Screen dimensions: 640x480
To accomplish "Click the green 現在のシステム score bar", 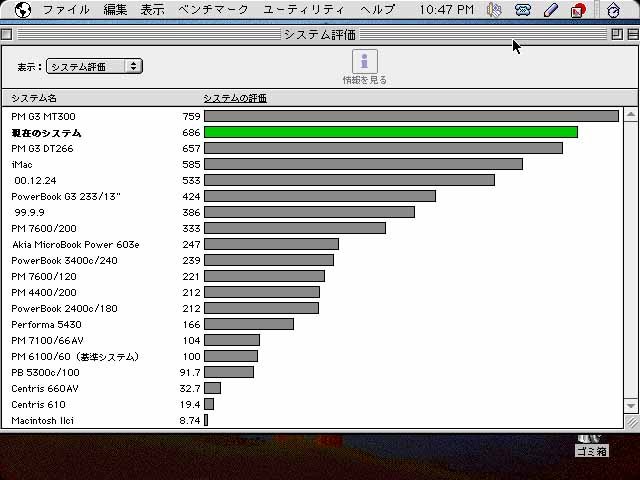I will pyautogui.click(x=391, y=132).
